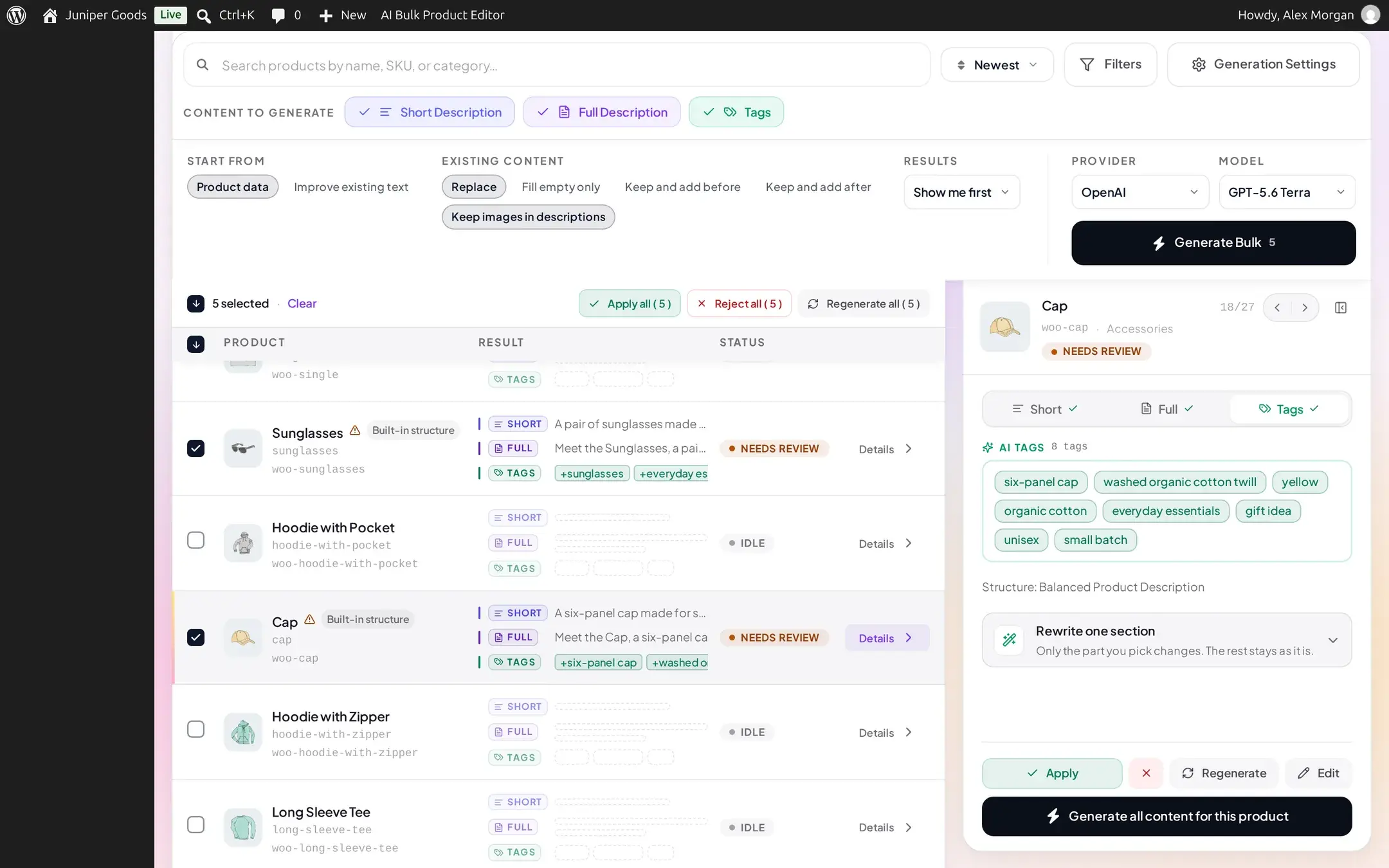Go to next product arrow in Cap panel
The image size is (1389, 868).
[1305, 307]
